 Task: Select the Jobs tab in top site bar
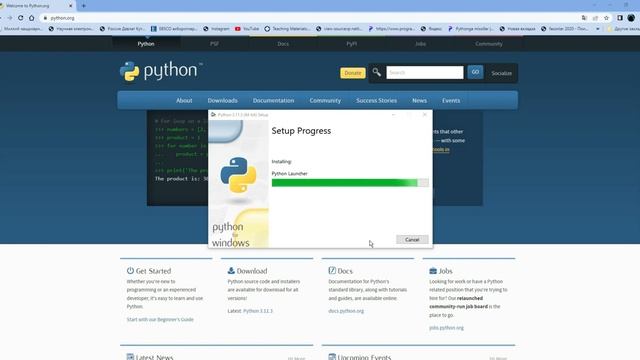420,44
